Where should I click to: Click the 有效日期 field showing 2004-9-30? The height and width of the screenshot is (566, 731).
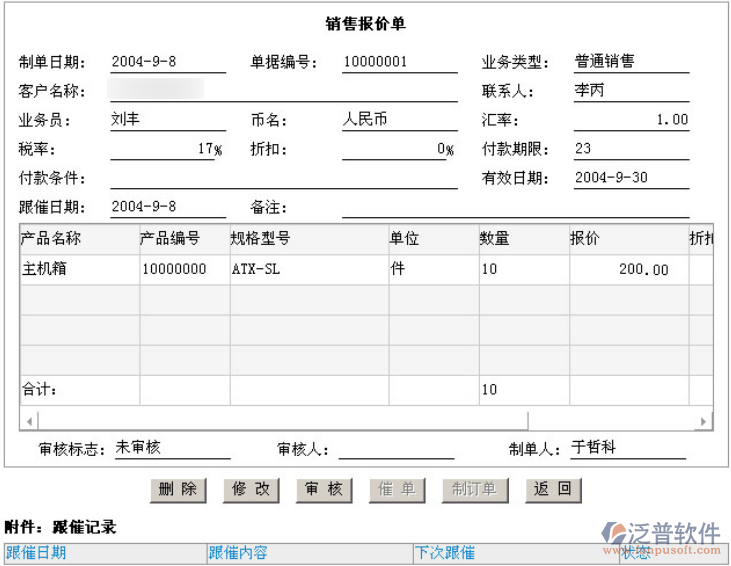pyautogui.click(x=630, y=178)
